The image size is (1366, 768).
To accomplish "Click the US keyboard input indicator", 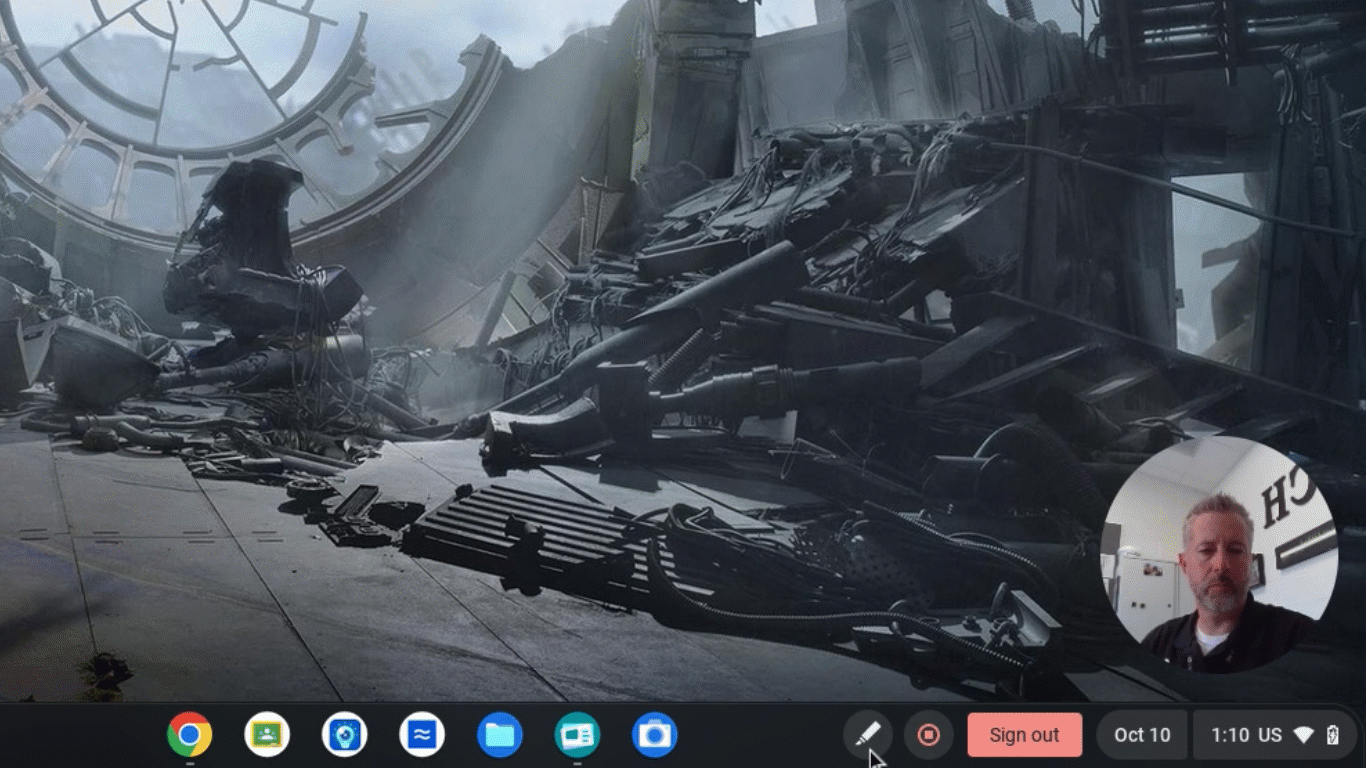I will [1270, 735].
